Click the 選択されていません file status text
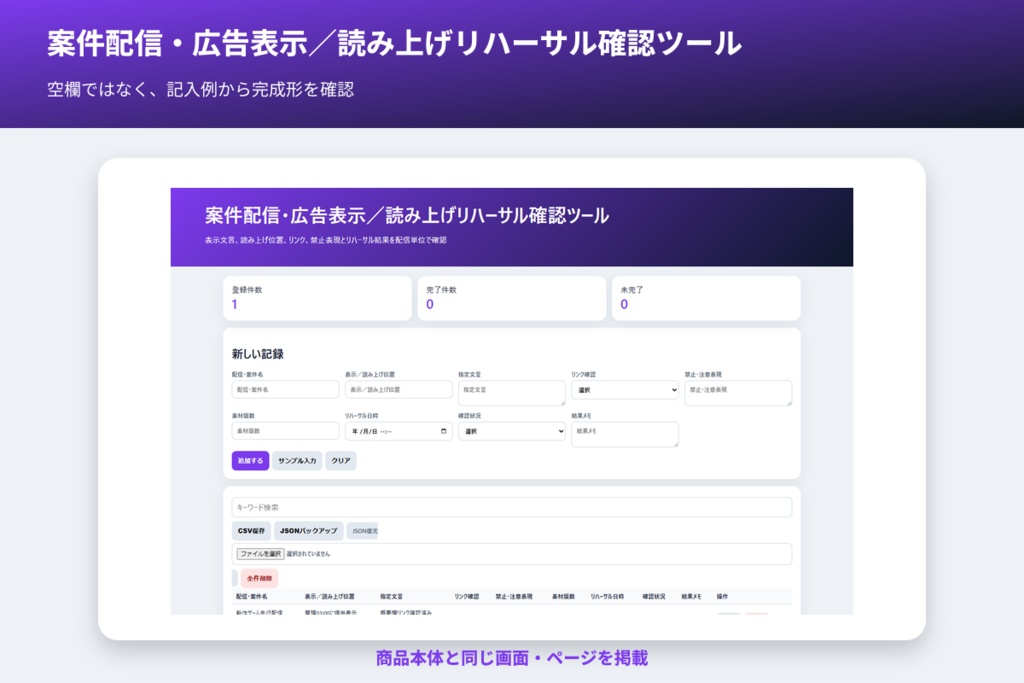 [x=308, y=554]
